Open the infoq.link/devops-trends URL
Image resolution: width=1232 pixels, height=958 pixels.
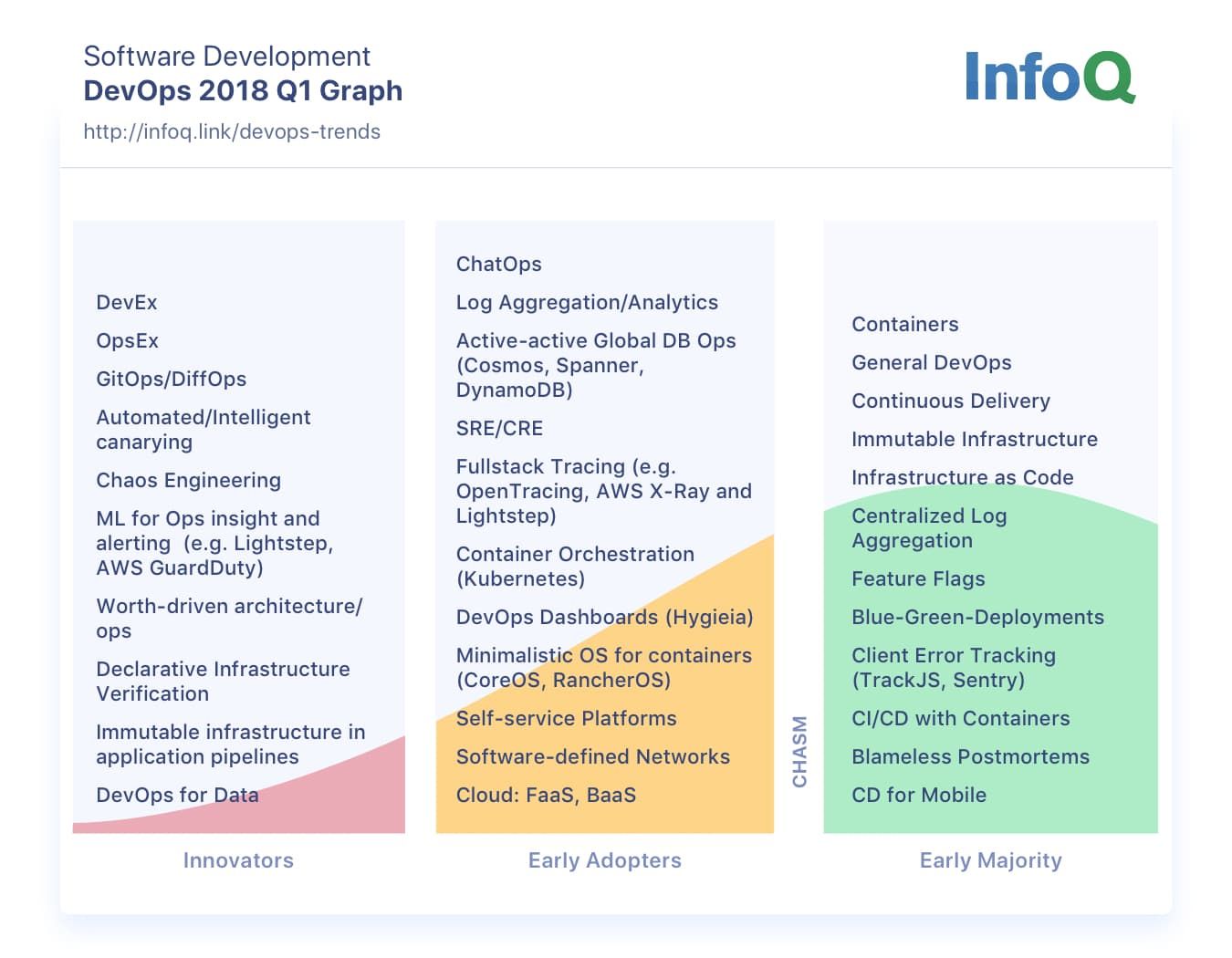[x=232, y=132]
